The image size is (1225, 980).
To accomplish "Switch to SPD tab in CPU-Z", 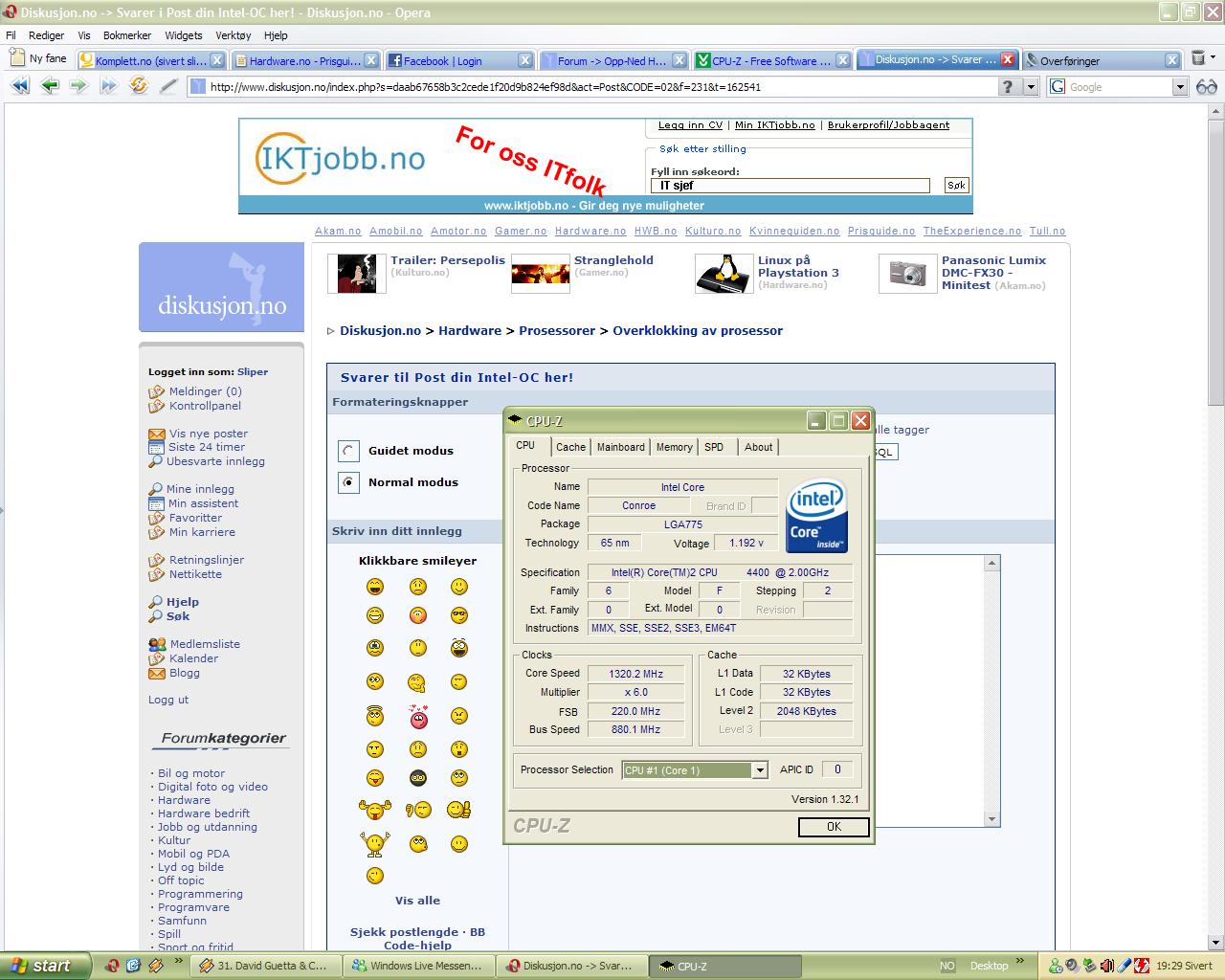I will coord(714,447).
